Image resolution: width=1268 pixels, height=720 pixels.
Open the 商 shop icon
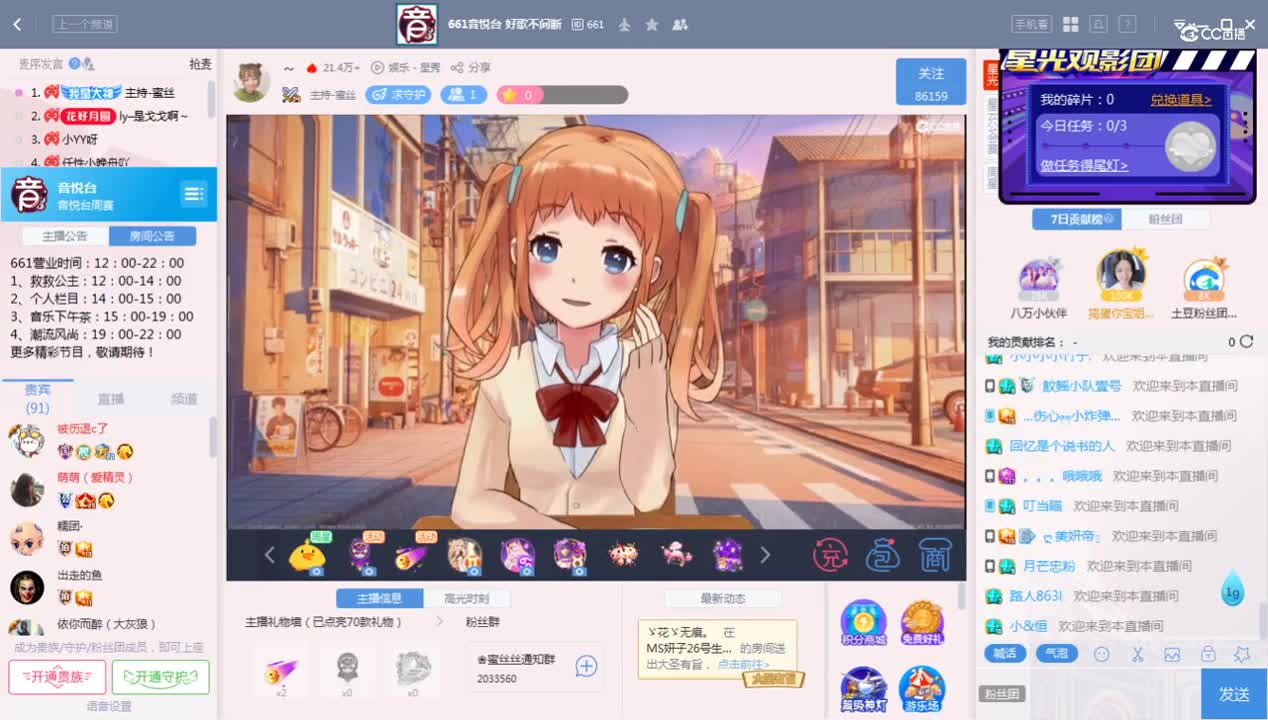coord(934,555)
